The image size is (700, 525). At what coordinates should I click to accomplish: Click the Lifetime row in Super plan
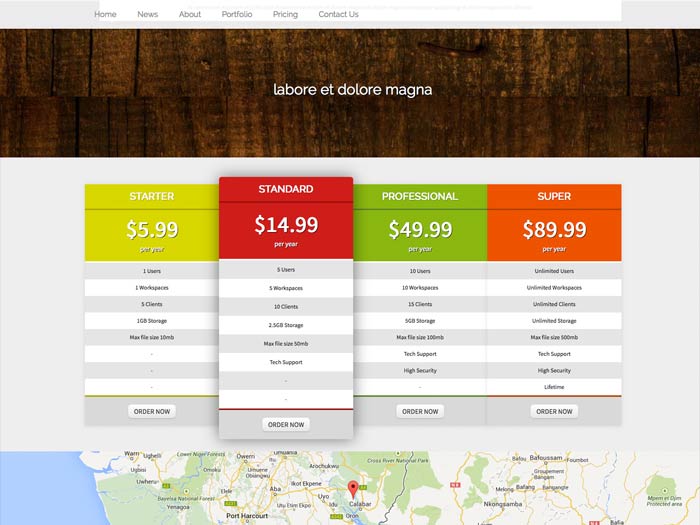554,387
